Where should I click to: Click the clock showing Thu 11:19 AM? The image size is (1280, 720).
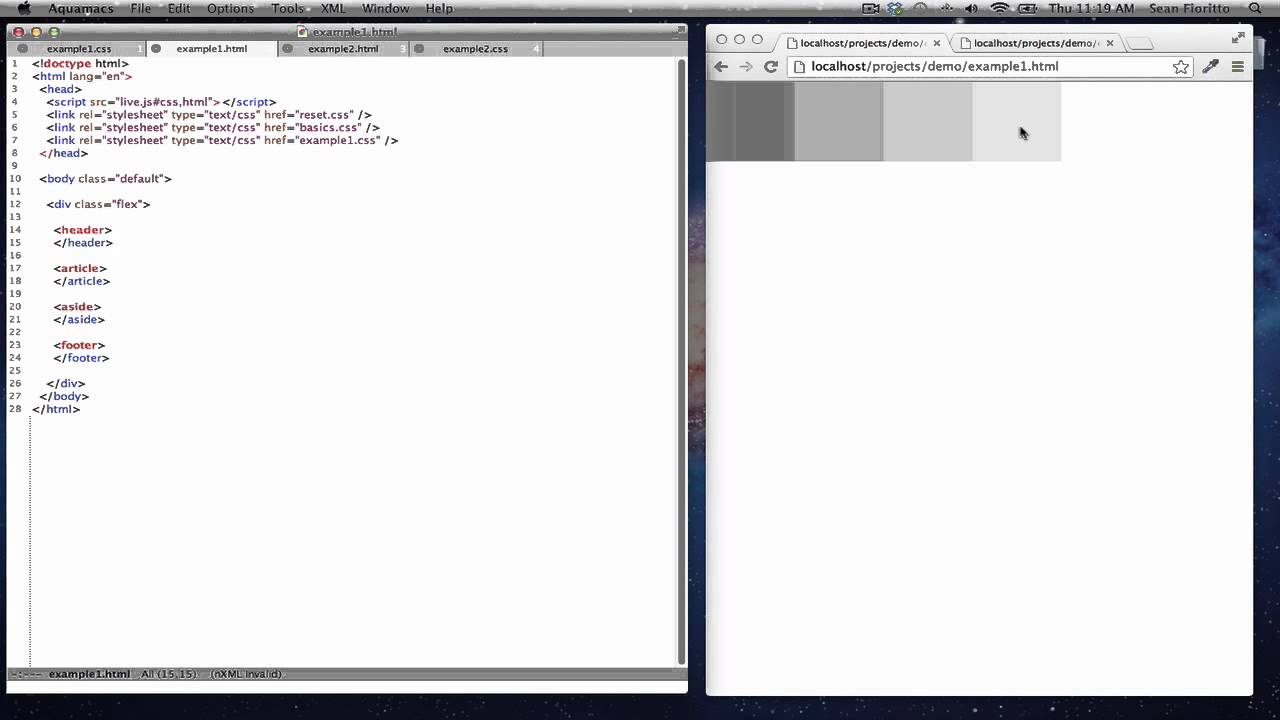pyautogui.click(x=1093, y=9)
